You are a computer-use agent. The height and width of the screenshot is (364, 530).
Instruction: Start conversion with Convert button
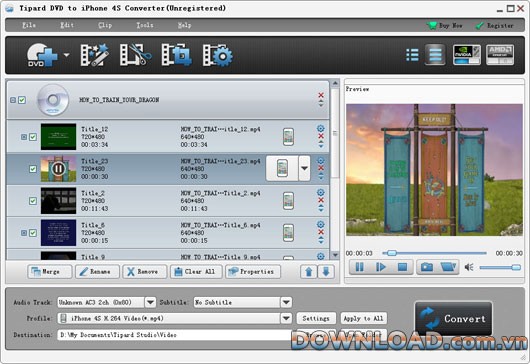(x=454, y=318)
